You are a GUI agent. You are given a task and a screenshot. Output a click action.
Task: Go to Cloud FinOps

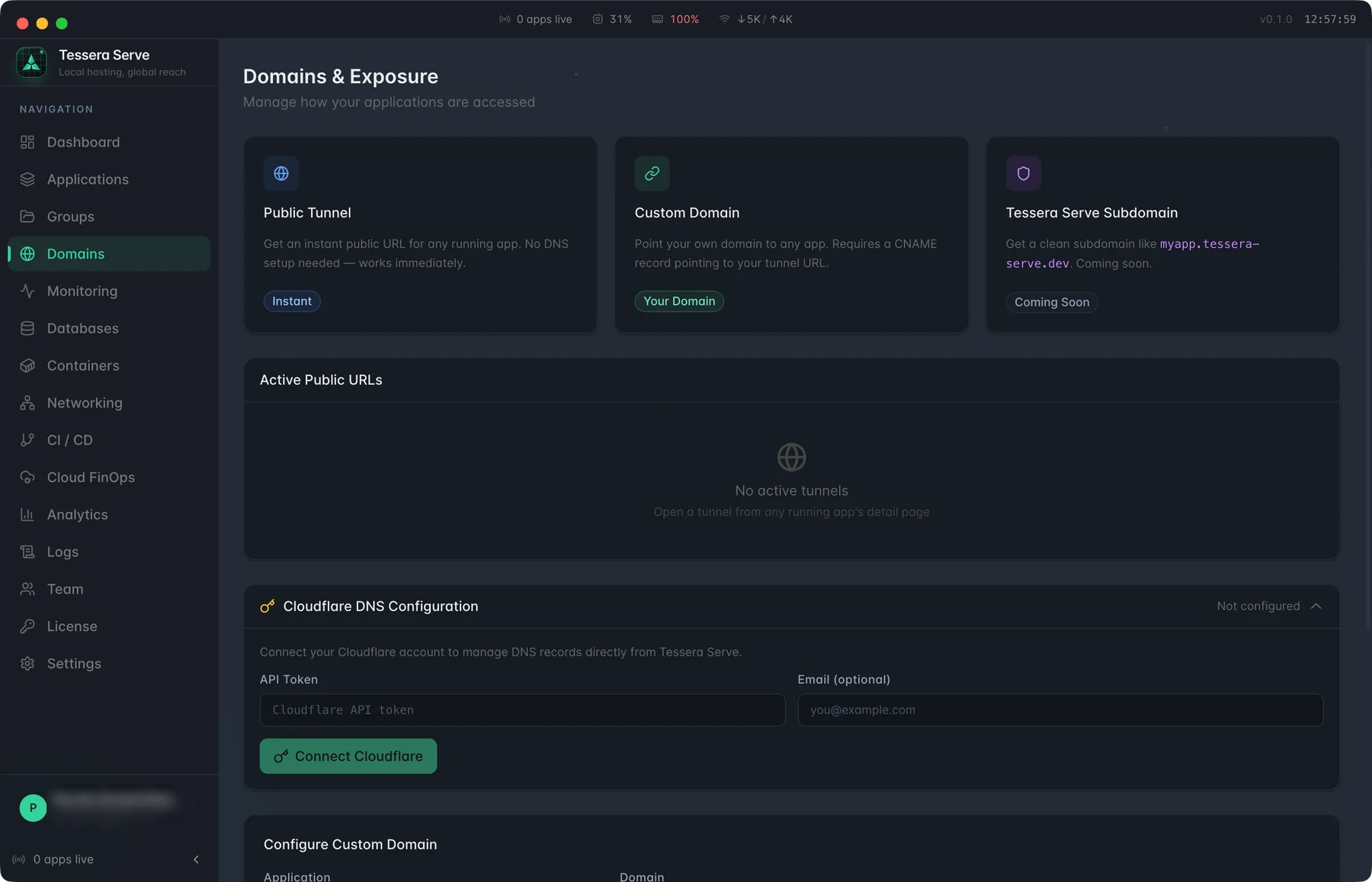pos(109,477)
